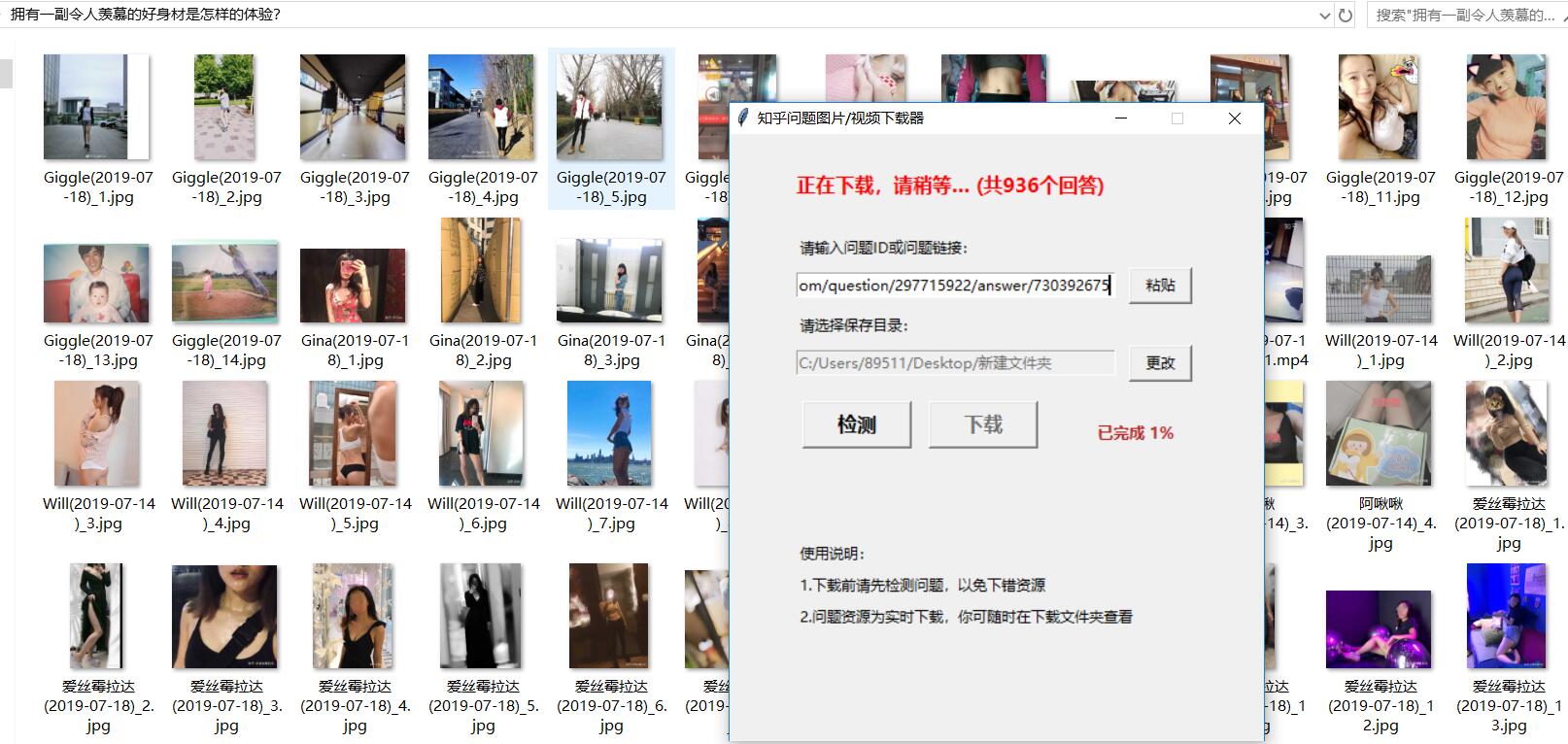Screen dimensions: 1568x744
Task: Select file Giggle(2019-07-18)_2.jpg
Action: [x=226, y=129]
